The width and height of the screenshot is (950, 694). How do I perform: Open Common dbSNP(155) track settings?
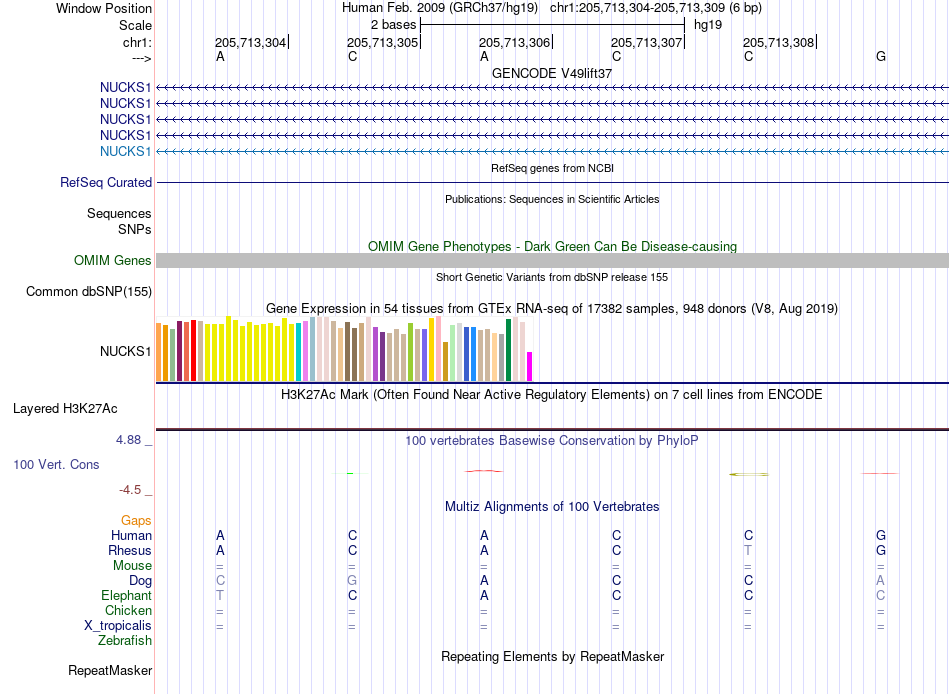point(89,292)
